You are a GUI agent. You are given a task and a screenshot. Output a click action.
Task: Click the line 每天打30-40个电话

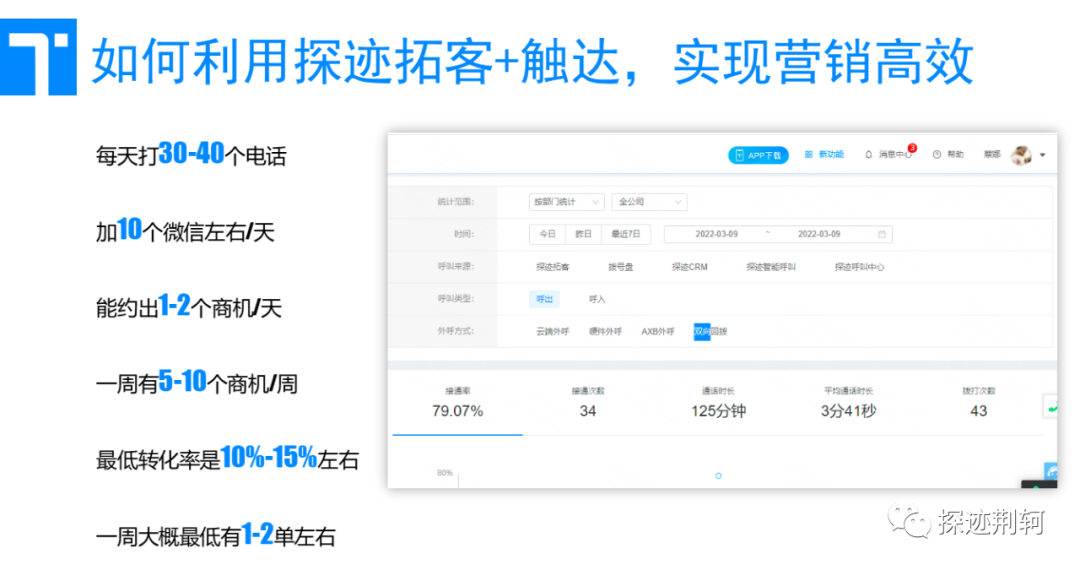click(191, 154)
